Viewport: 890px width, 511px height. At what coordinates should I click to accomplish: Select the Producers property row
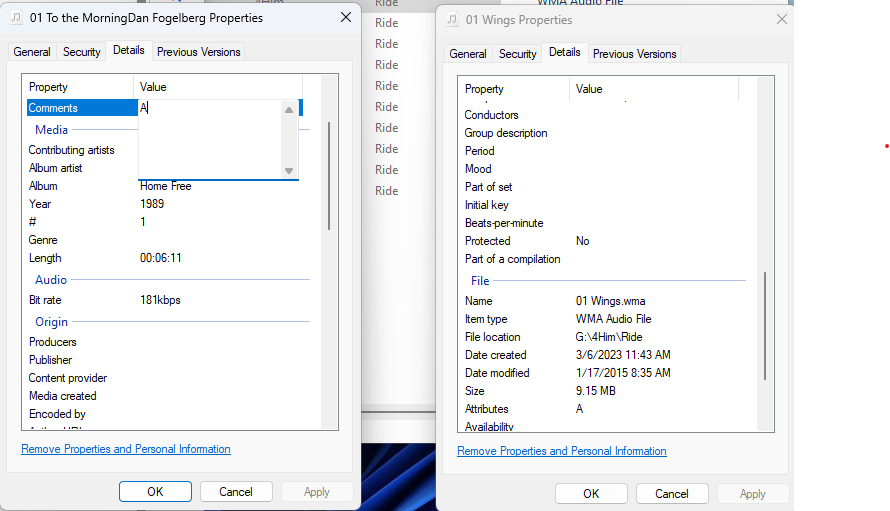point(53,342)
